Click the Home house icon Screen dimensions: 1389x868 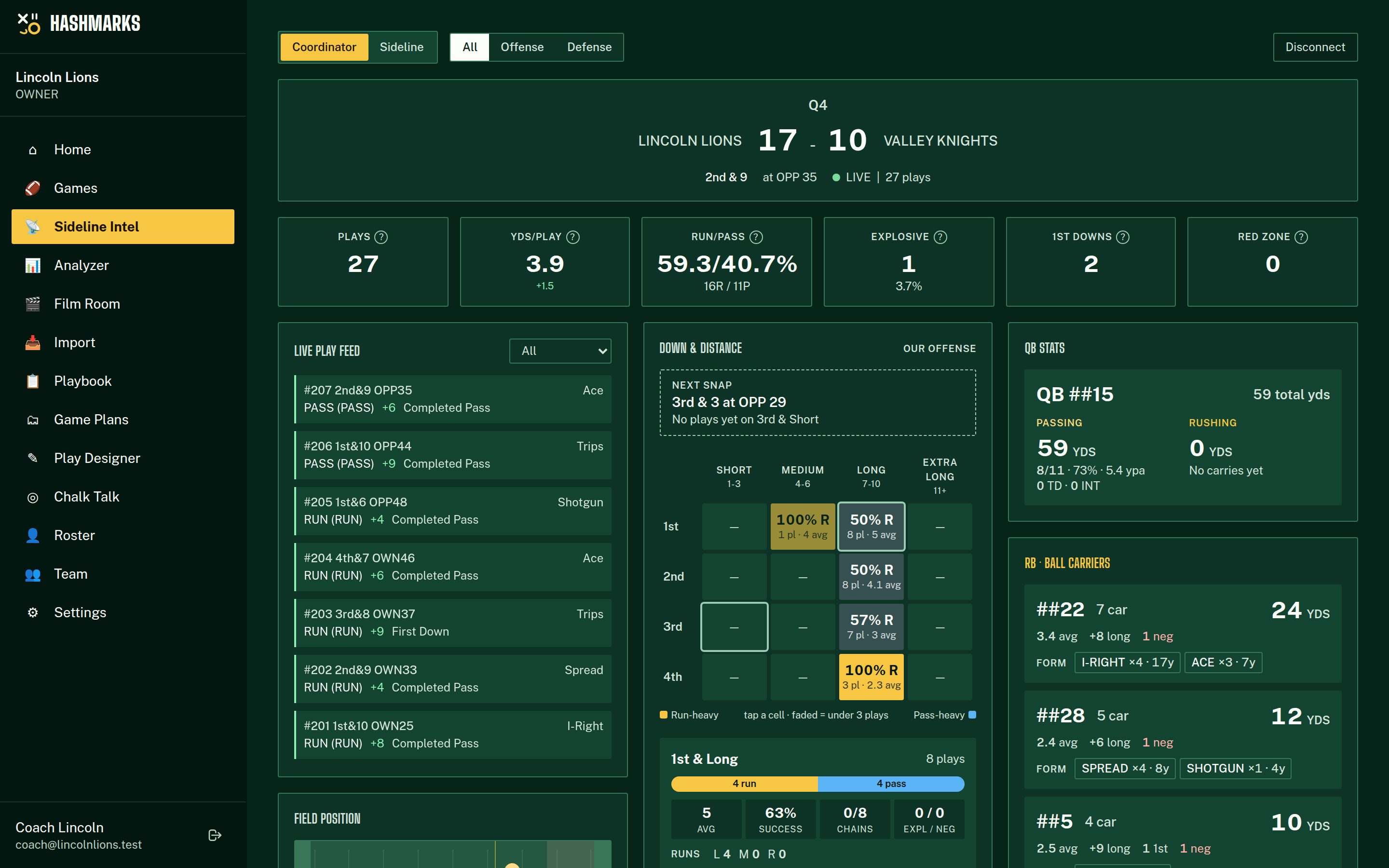(33, 150)
